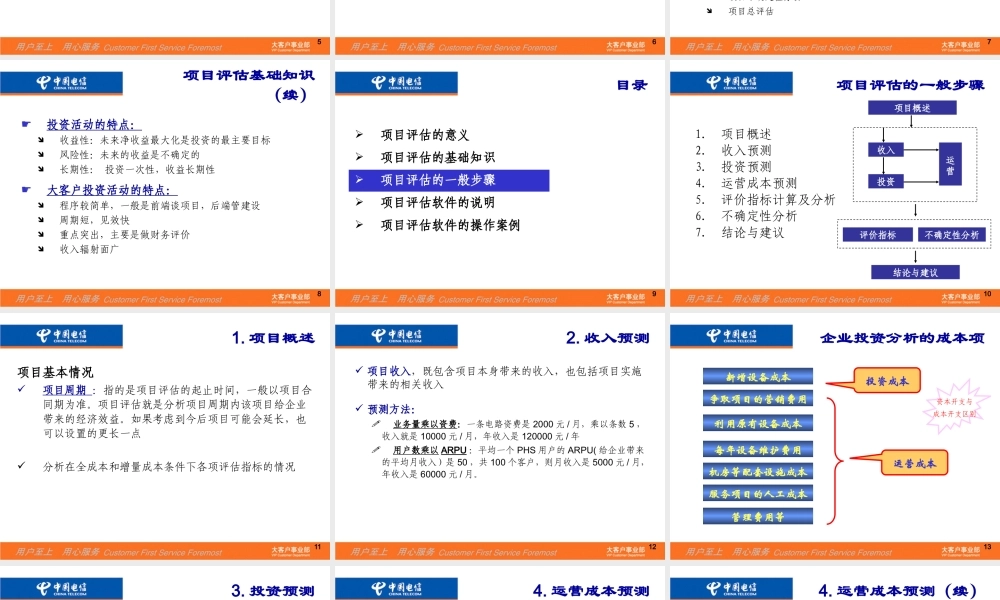Screen dimensions: 1000x600
Task: Click the 管理费用等 blue bar
Action: [758, 516]
